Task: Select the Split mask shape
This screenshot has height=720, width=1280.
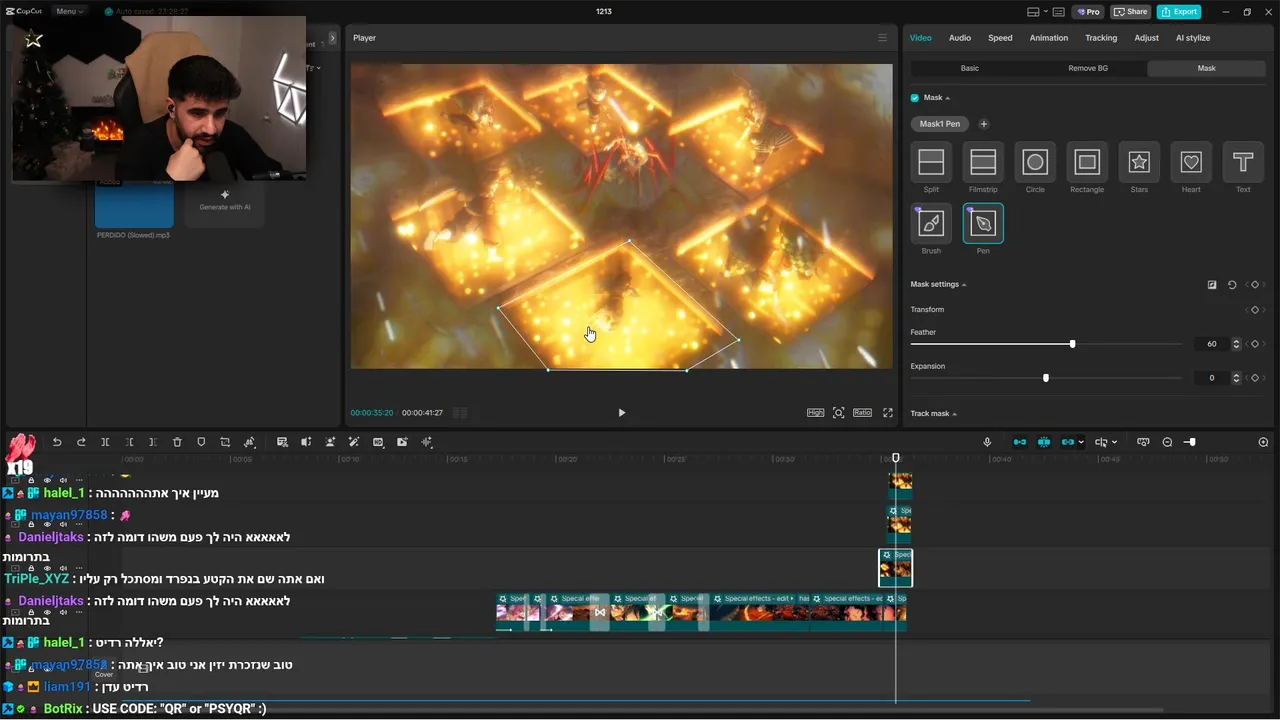Action: [x=931, y=162]
